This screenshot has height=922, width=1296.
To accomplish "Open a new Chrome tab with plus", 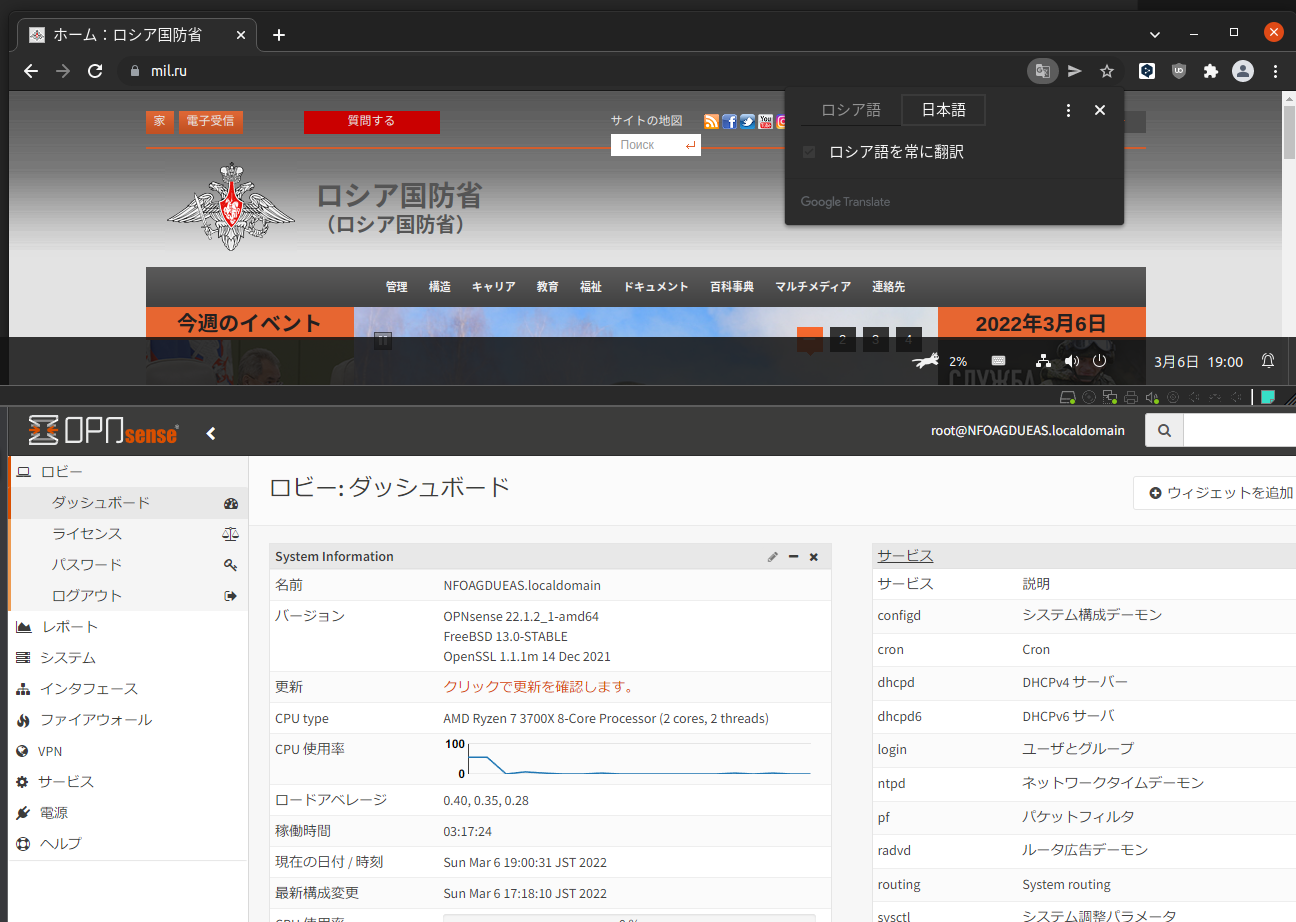I will (279, 35).
